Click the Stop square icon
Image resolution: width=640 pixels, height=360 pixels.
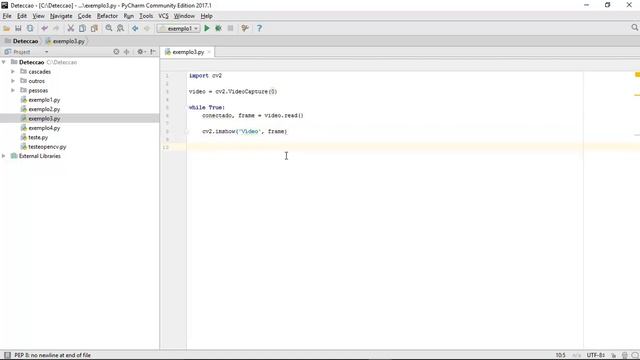point(230,28)
